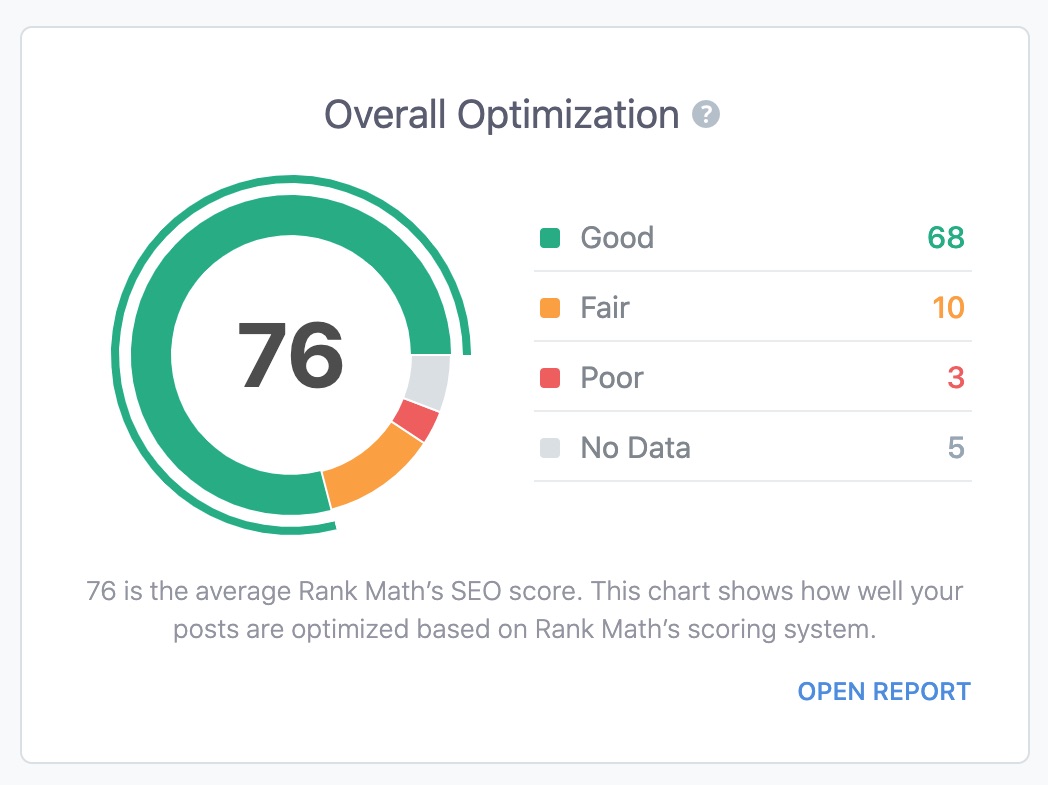The height and width of the screenshot is (785, 1048).
Task: Click the Overall Optimization heading
Action: tap(500, 114)
